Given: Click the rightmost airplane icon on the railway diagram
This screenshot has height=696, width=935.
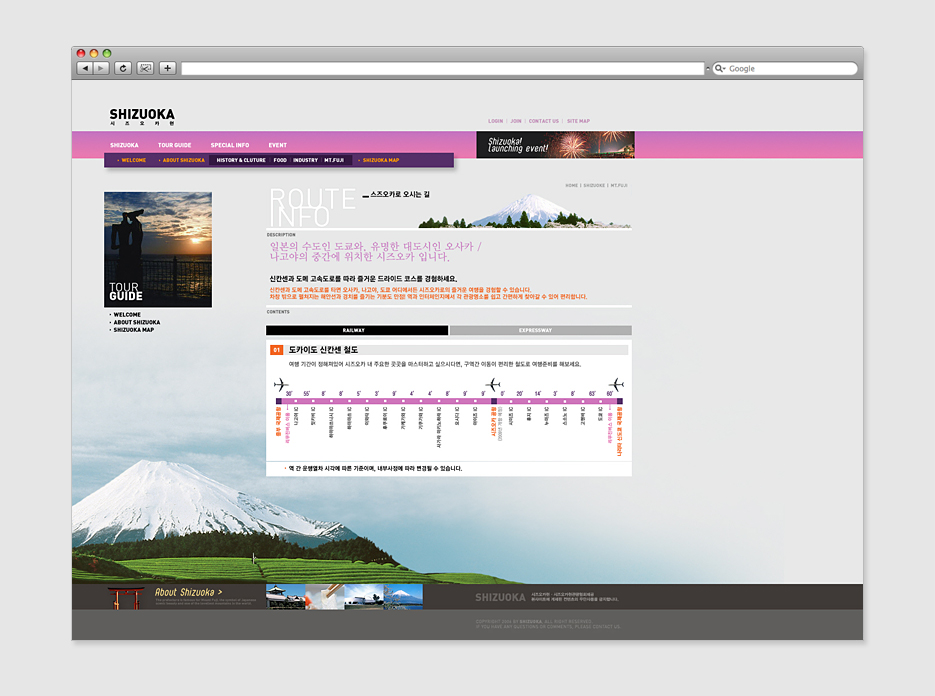Looking at the screenshot, I should coord(616,385).
